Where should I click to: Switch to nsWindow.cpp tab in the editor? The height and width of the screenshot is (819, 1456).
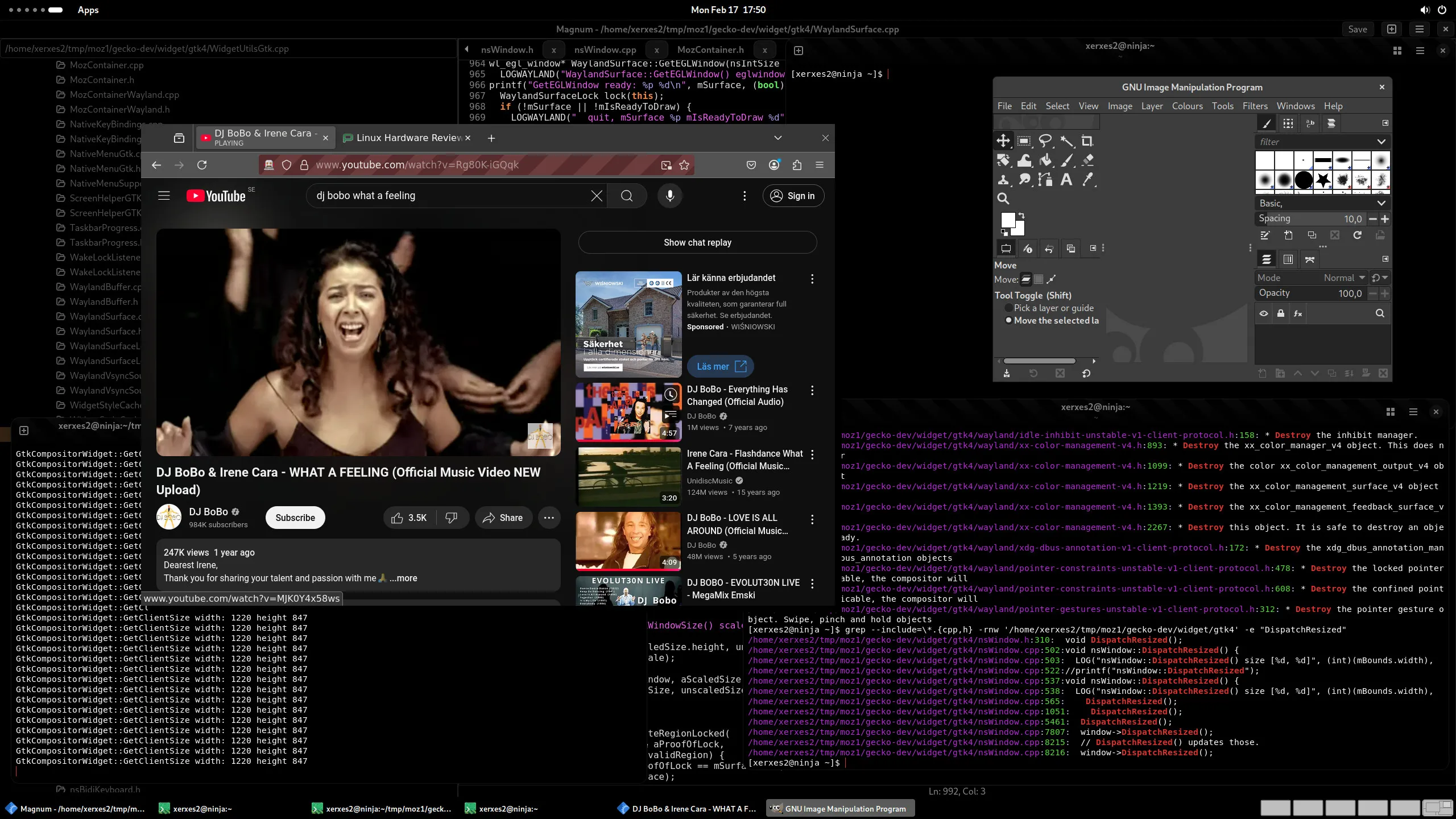point(605,49)
